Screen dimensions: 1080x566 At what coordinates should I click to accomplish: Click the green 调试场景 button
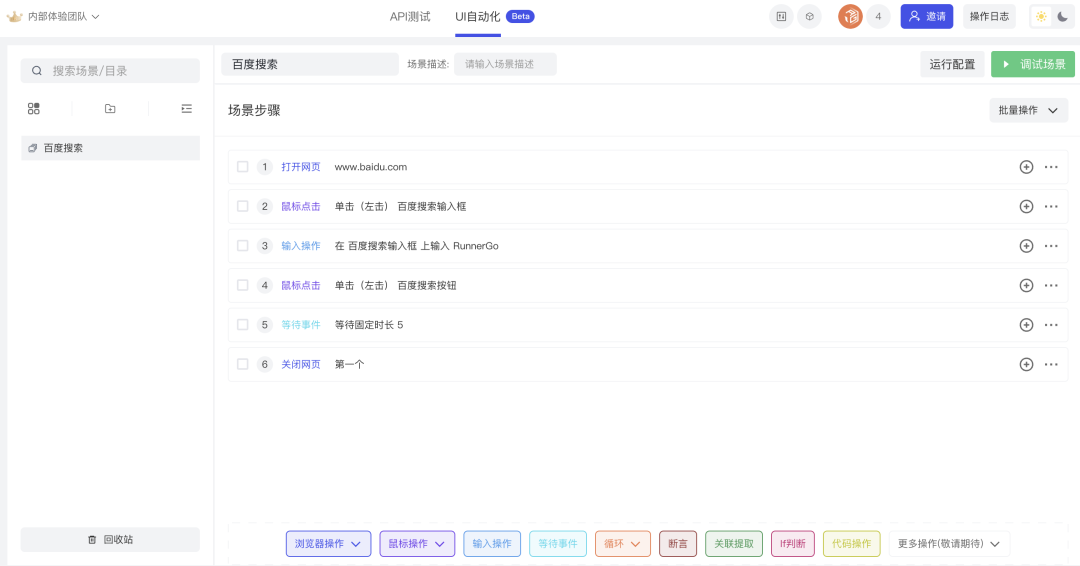[1033, 64]
